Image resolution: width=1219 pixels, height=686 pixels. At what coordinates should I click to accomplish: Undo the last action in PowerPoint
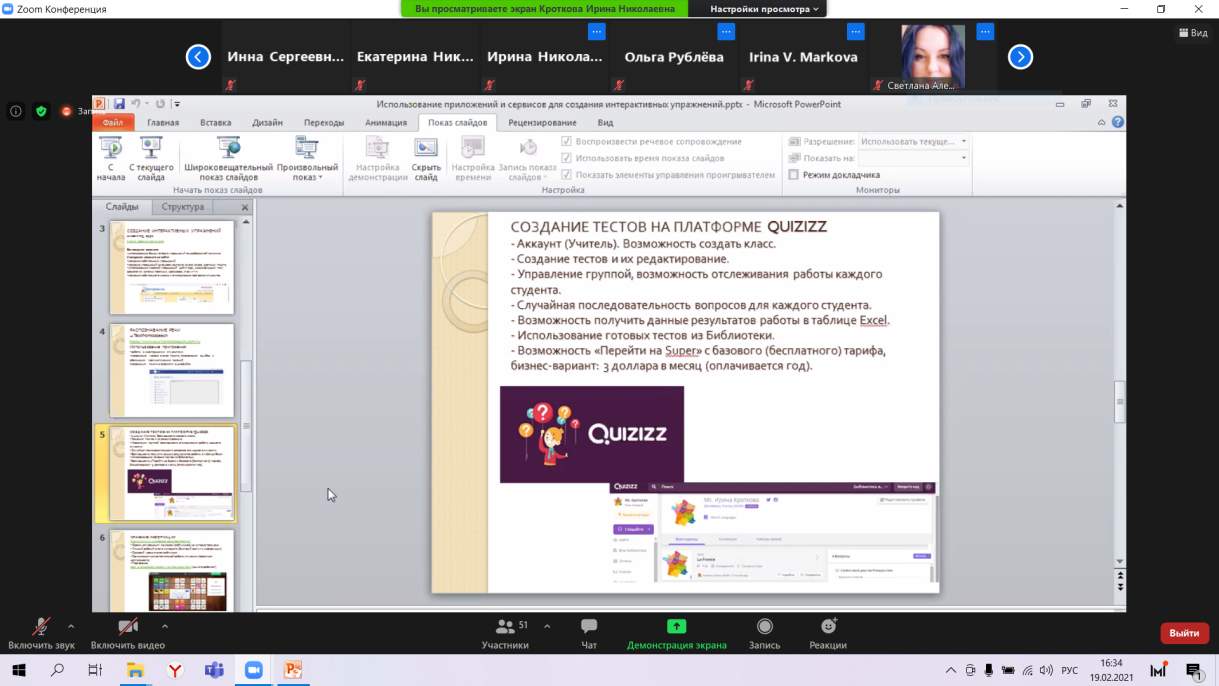click(135, 104)
